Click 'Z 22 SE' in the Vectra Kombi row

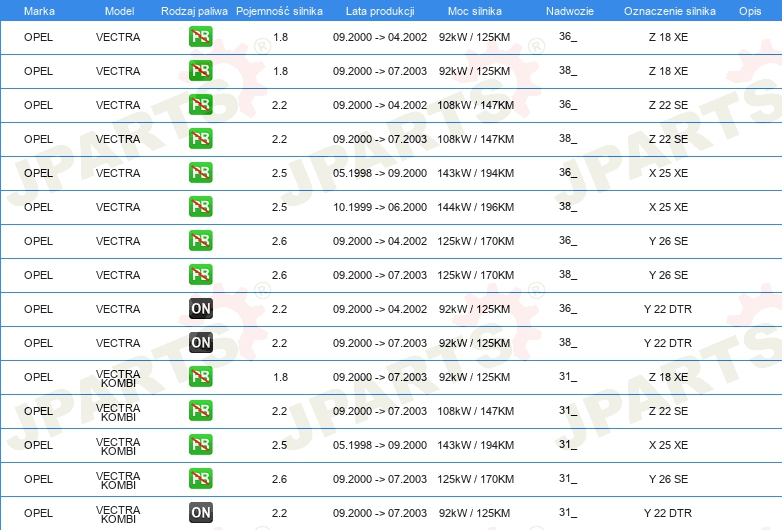[x=668, y=411]
